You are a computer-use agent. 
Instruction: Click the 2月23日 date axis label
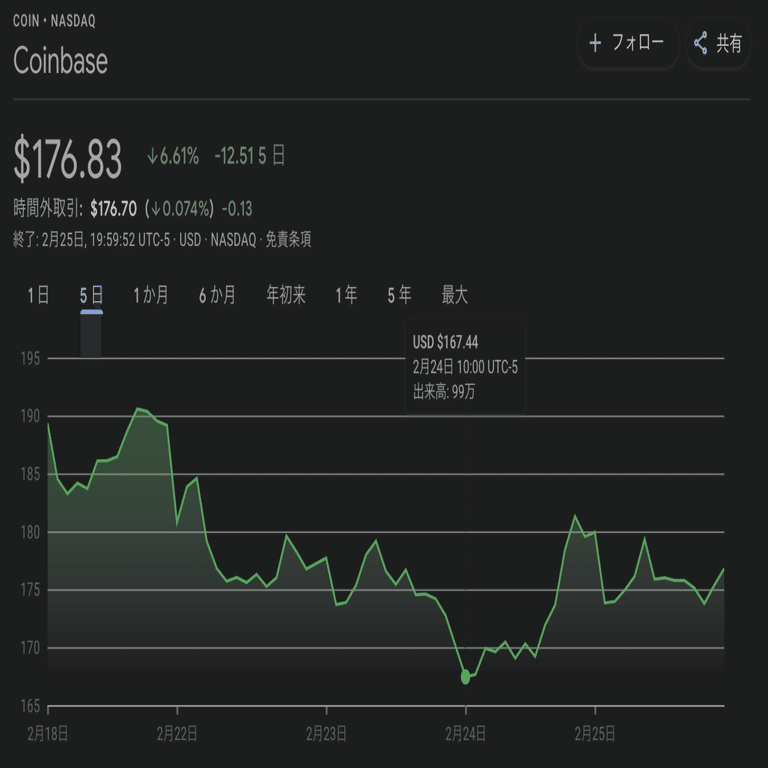326,734
